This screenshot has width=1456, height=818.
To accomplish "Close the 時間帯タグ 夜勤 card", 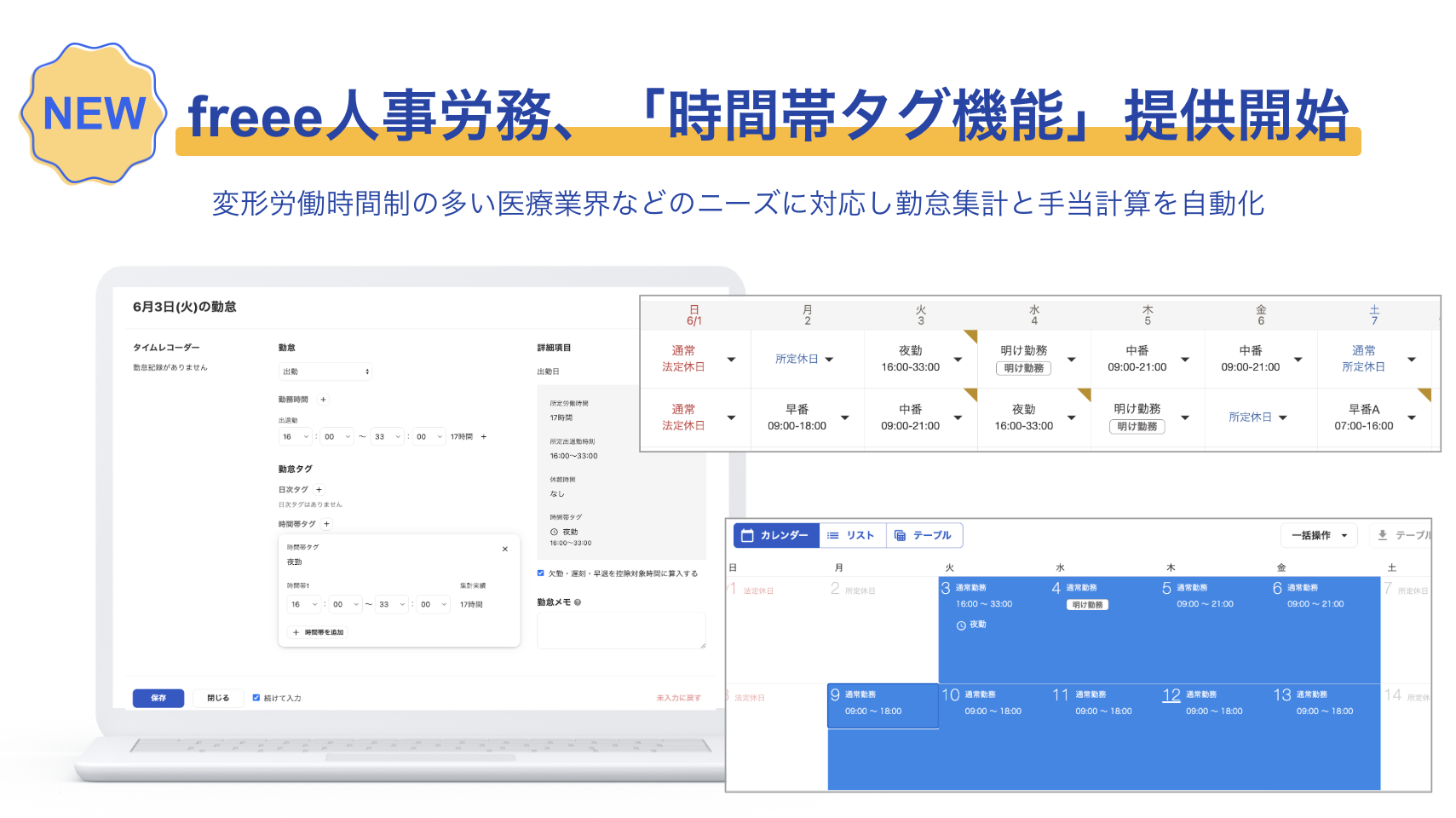I will 505,549.
